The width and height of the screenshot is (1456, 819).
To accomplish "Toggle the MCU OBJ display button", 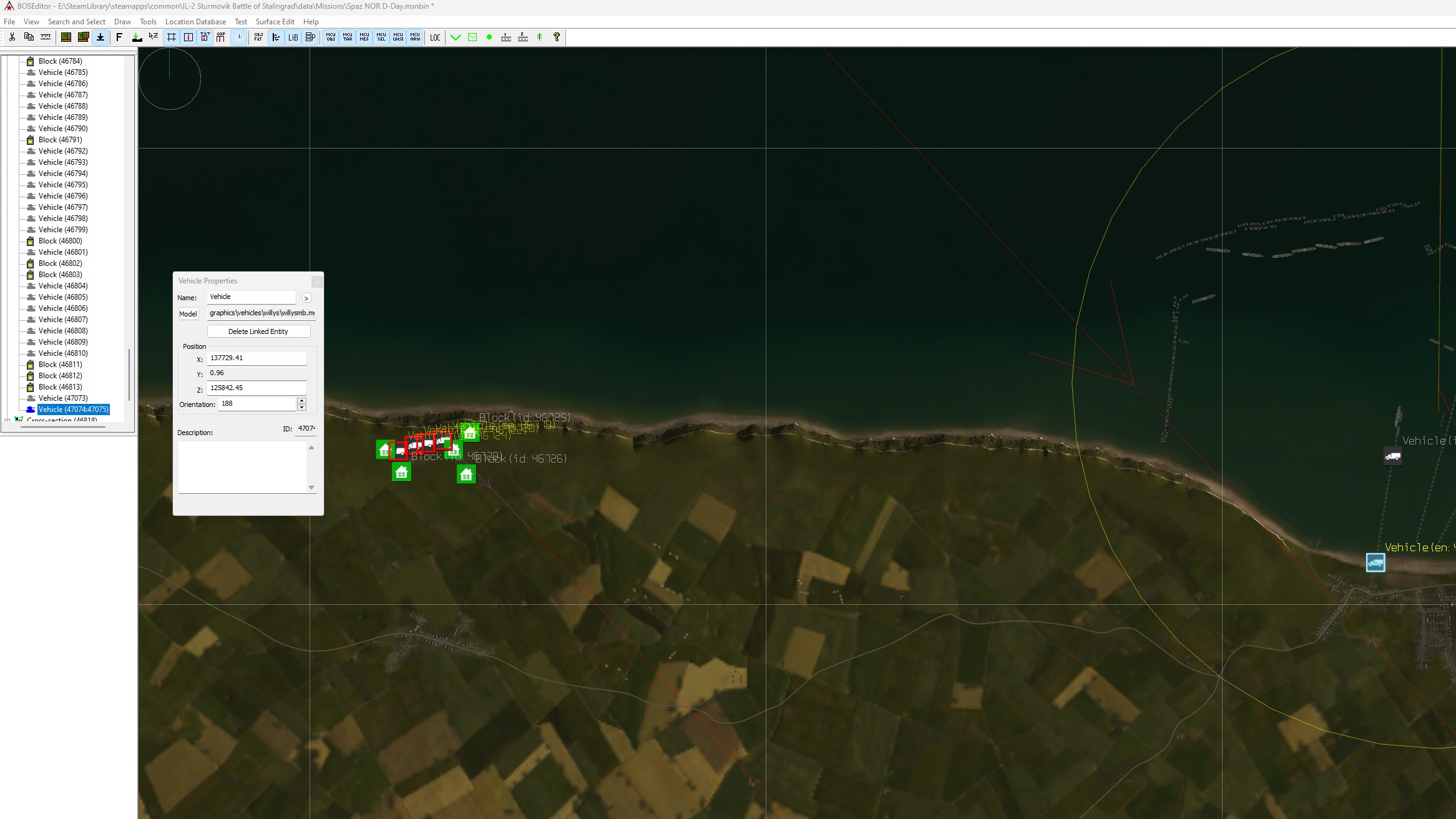I will click(331, 37).
